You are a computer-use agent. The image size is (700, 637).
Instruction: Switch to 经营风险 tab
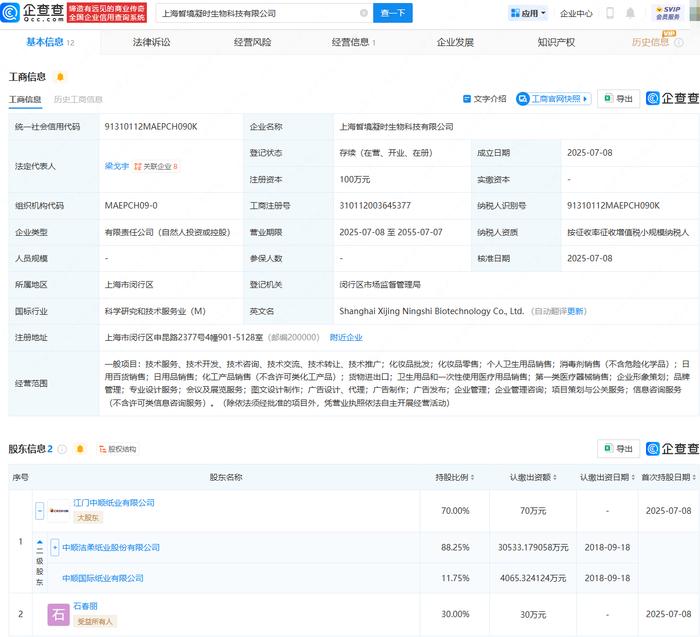click(x=252, y=42)
